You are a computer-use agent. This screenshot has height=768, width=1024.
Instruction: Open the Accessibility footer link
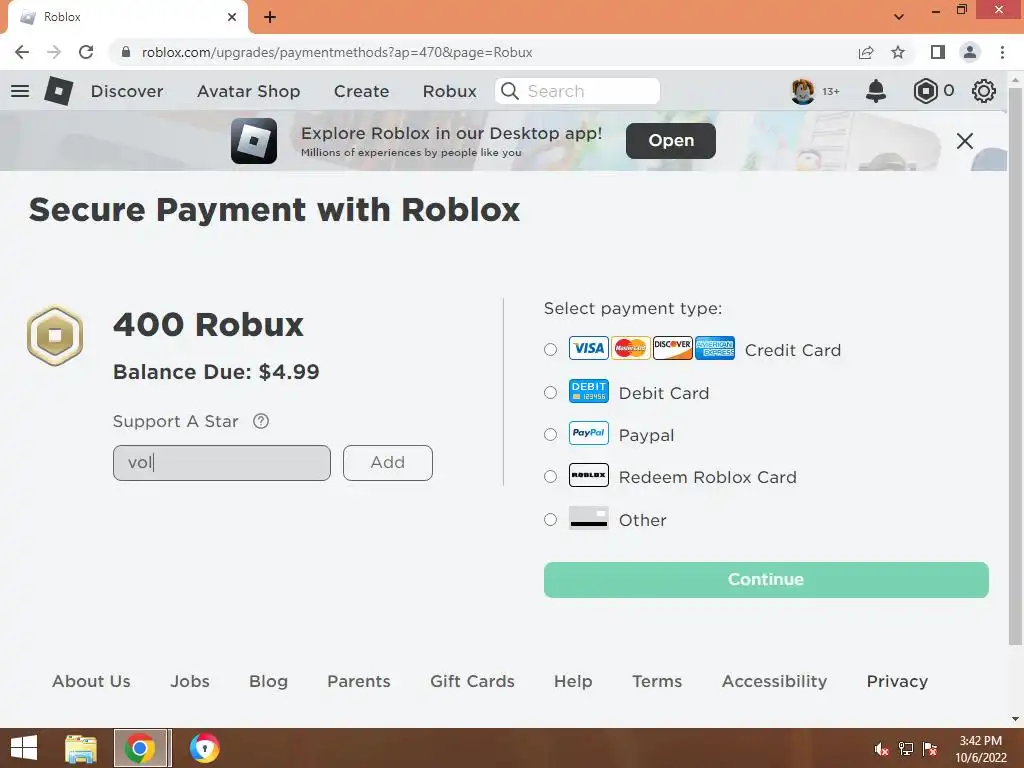[x=775, y=681]
